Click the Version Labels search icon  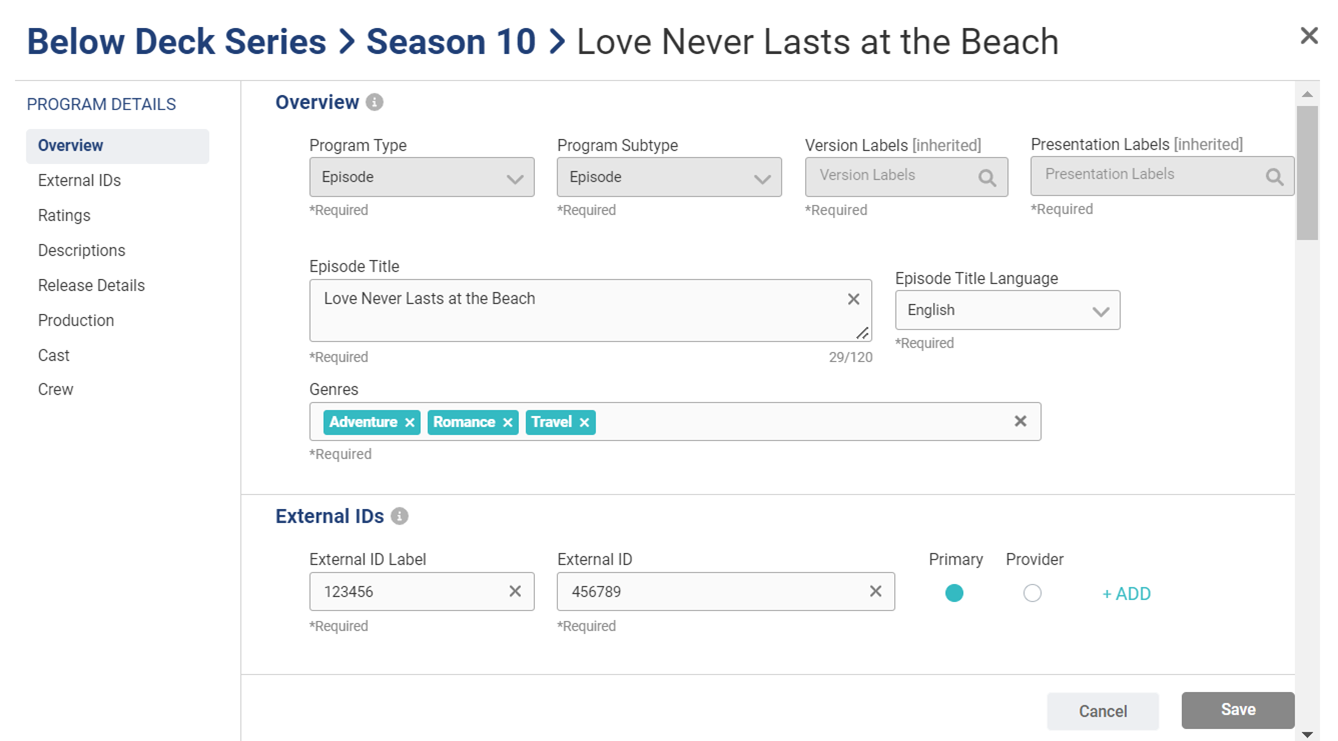[x=987, y=178]
